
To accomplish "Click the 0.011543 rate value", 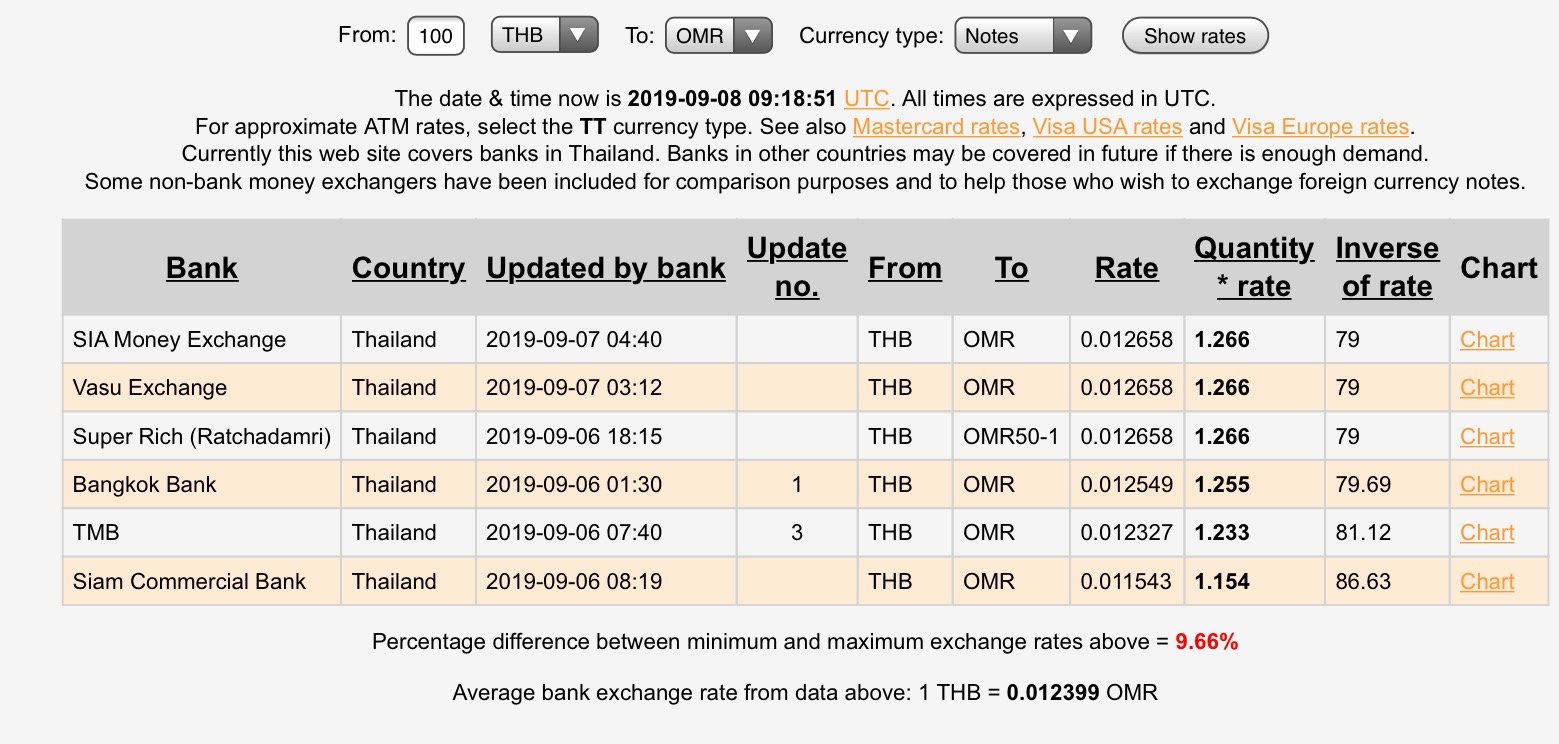I will (x=1126, y=581).
